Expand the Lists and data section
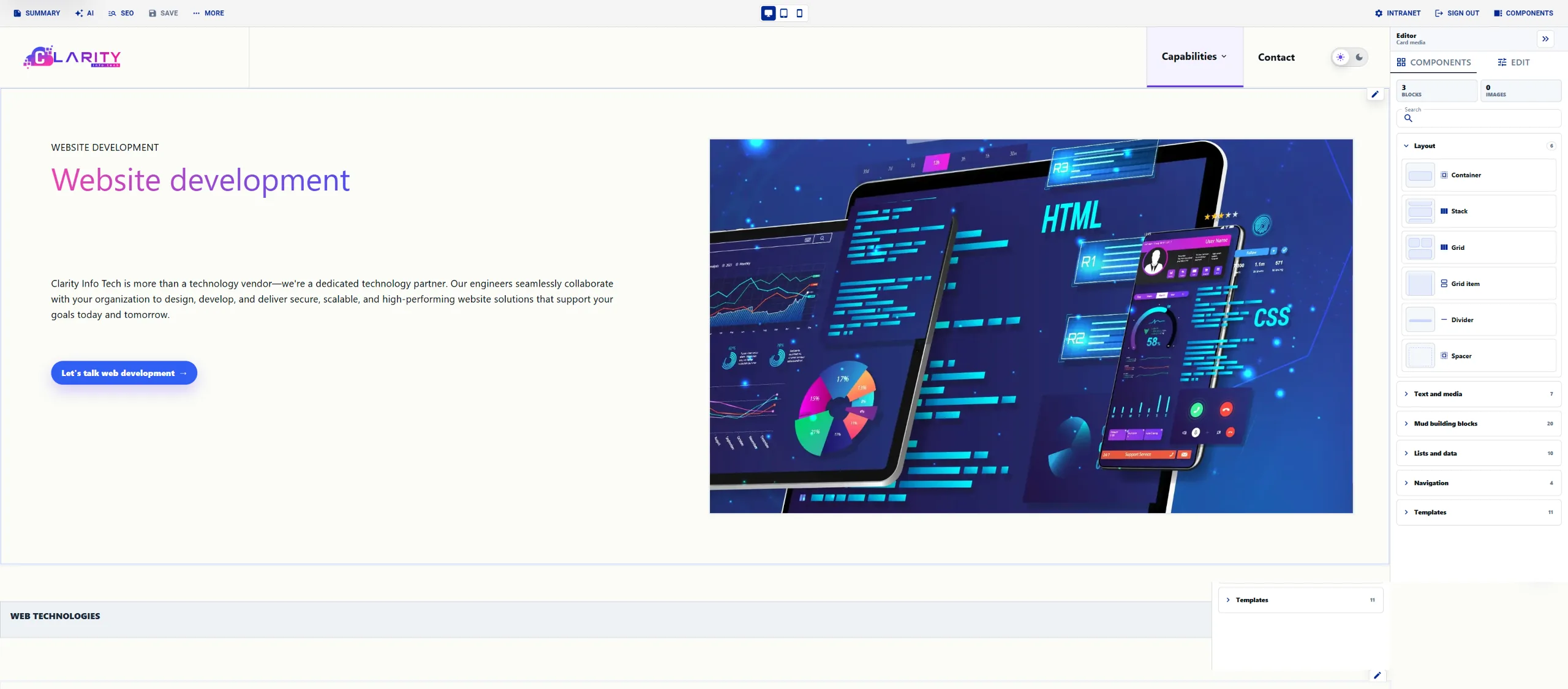This screenshot has width=1568, height=689. pyautogui.click(x=1479, y=453)
